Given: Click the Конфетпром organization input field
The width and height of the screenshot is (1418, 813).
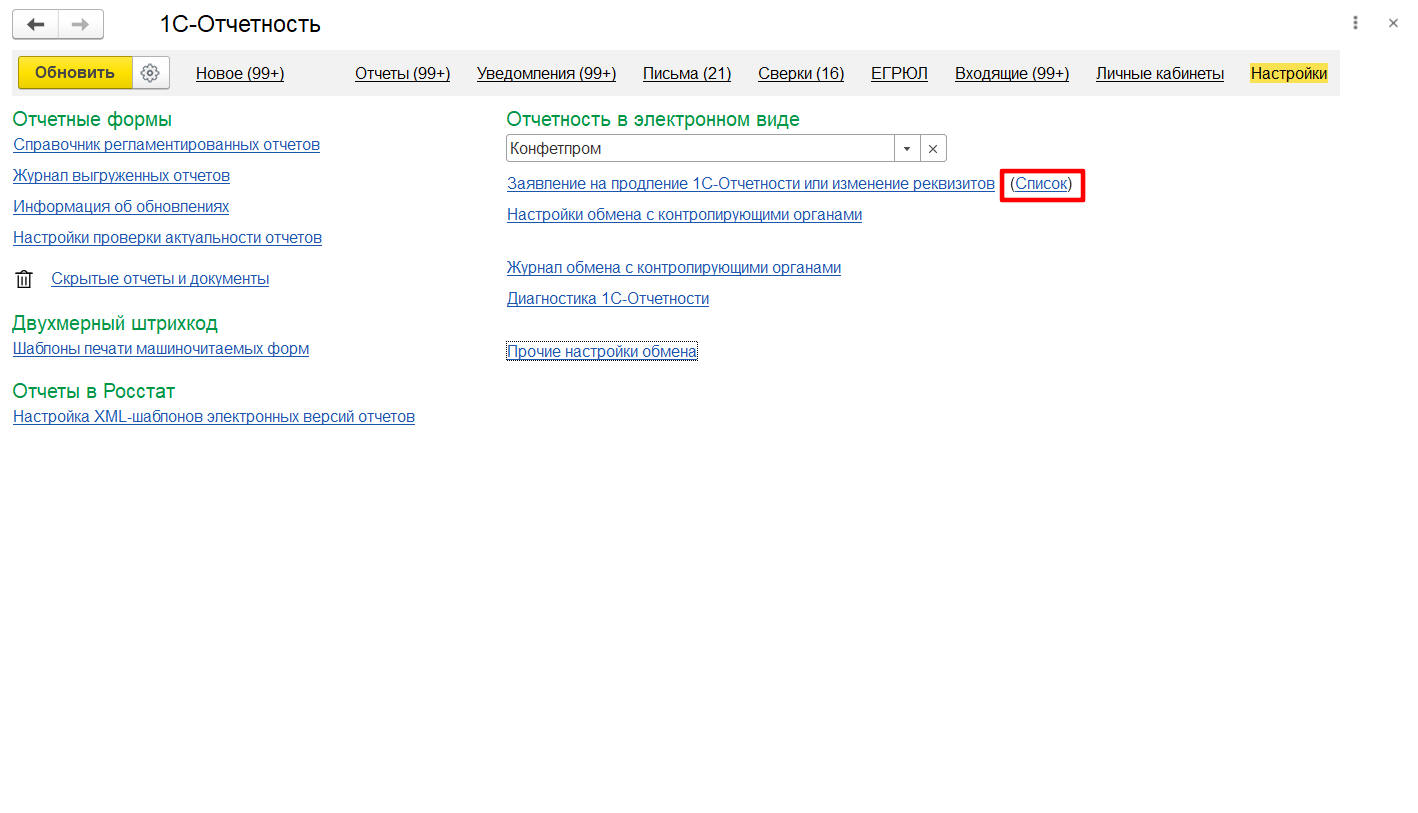Looking at the screenshot, I should [x=700, y=148].
